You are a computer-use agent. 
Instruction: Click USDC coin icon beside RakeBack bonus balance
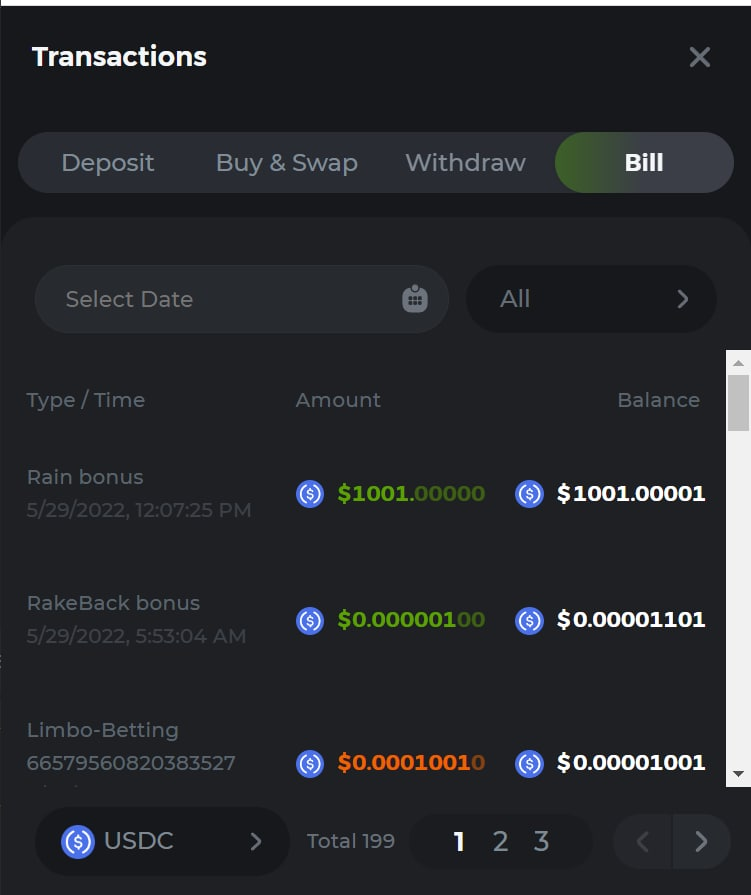529,620
